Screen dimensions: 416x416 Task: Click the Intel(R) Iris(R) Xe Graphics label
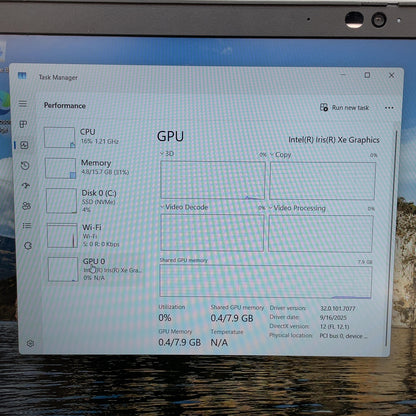[x=334, y=140]
